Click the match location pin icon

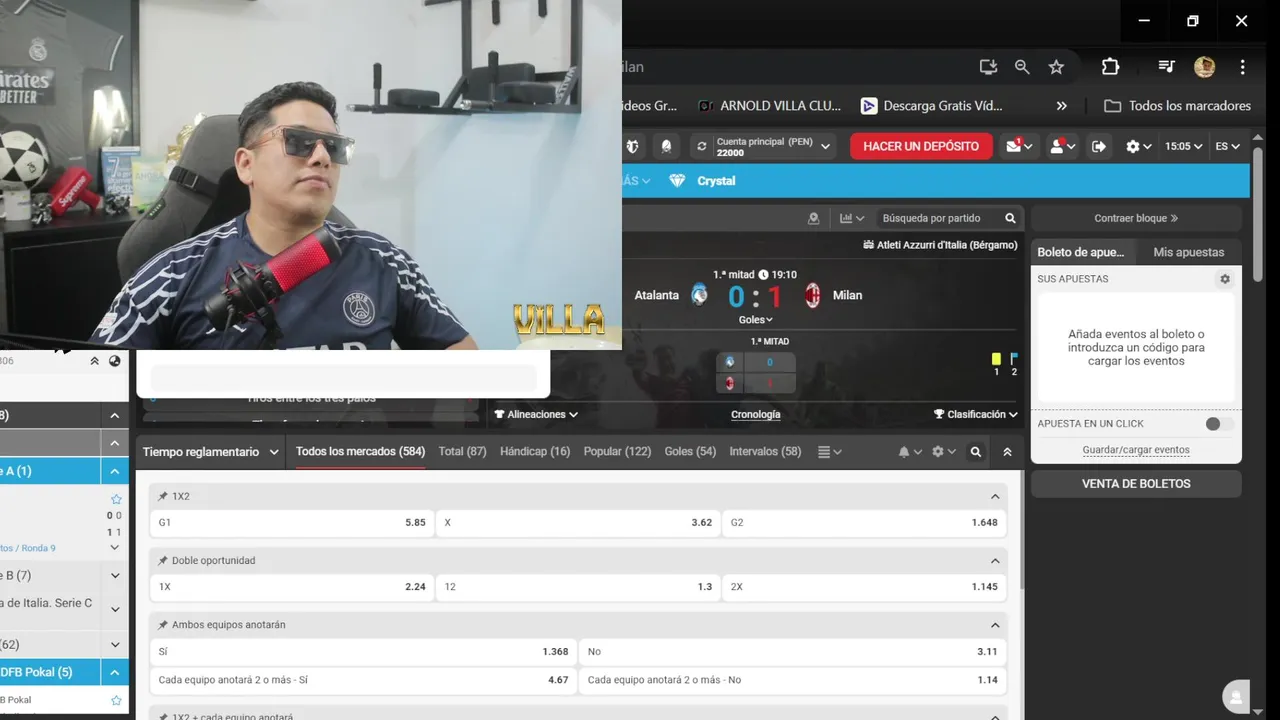click(x=813, y=218)
